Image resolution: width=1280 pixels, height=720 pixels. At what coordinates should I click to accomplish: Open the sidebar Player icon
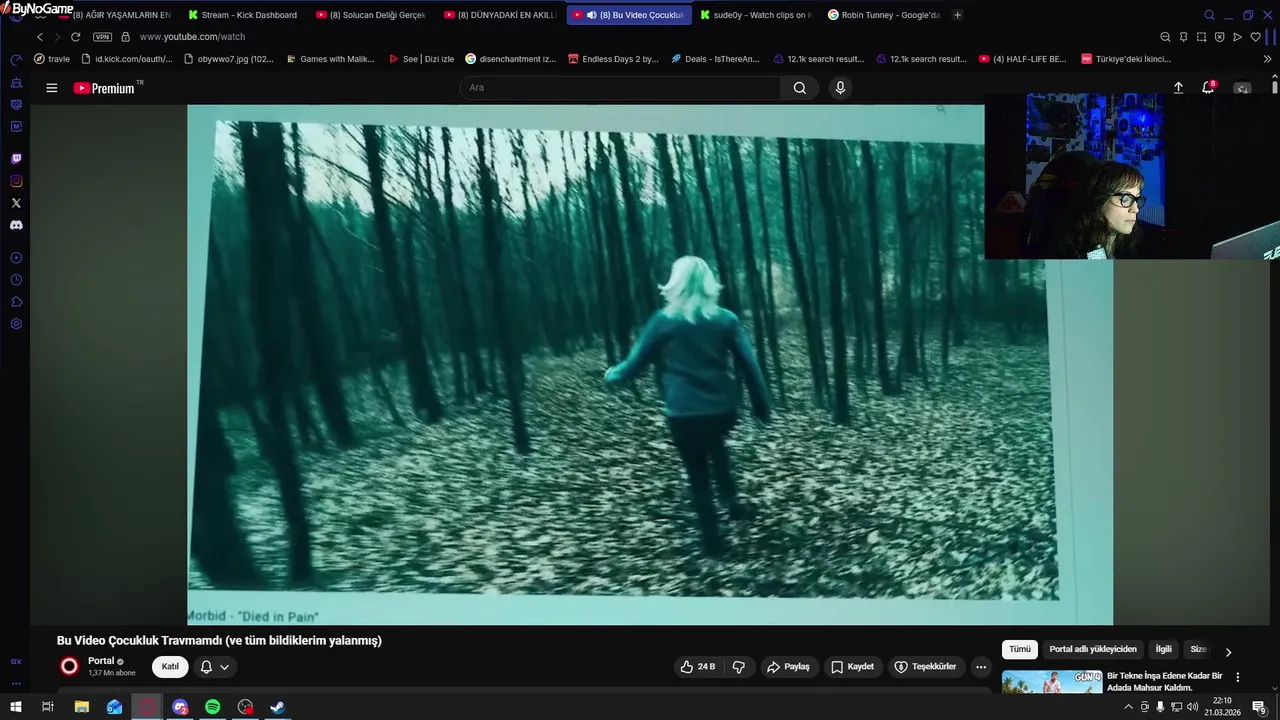coord(16,258)
